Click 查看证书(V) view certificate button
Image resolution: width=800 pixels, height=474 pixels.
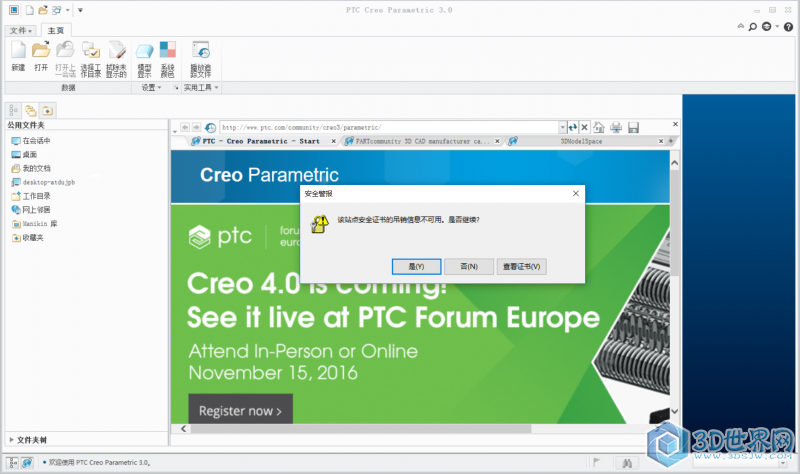pos(521,266)
